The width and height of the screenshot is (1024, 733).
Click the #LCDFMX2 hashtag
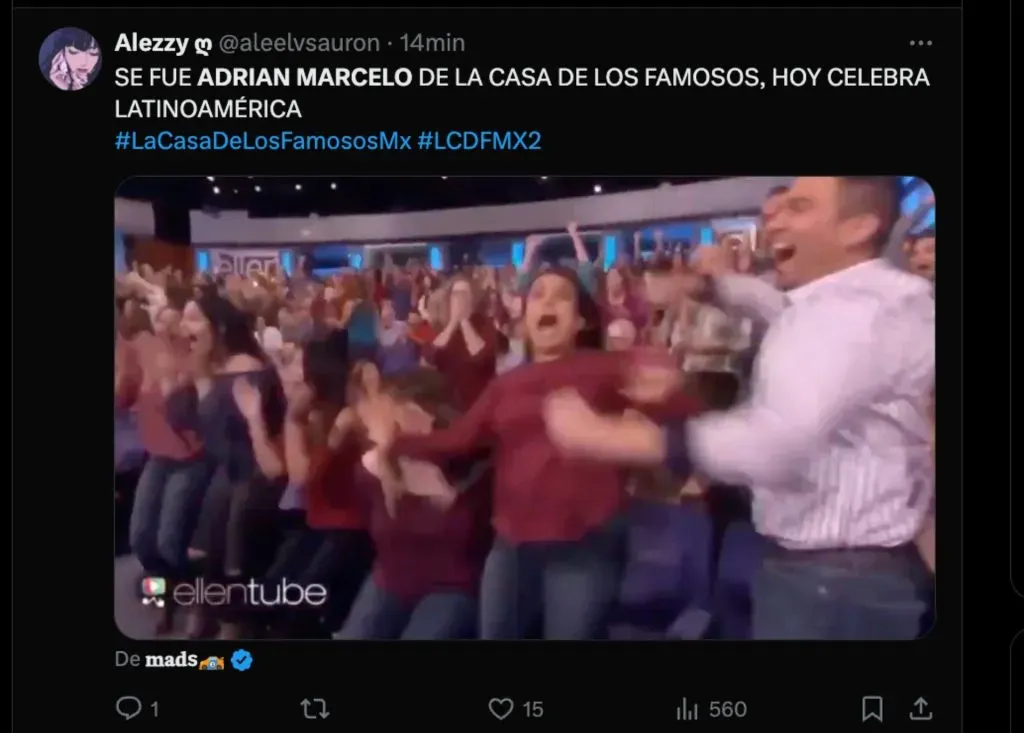(x=479, y=141)
